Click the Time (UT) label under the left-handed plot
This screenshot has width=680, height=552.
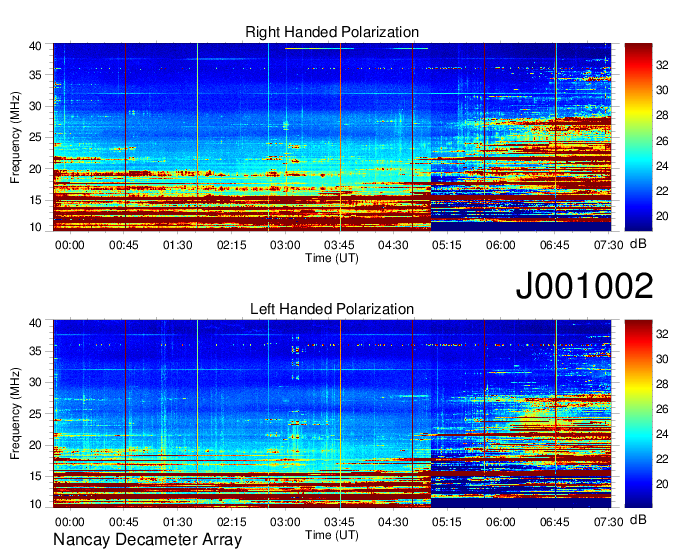click(x=332, y=535)
